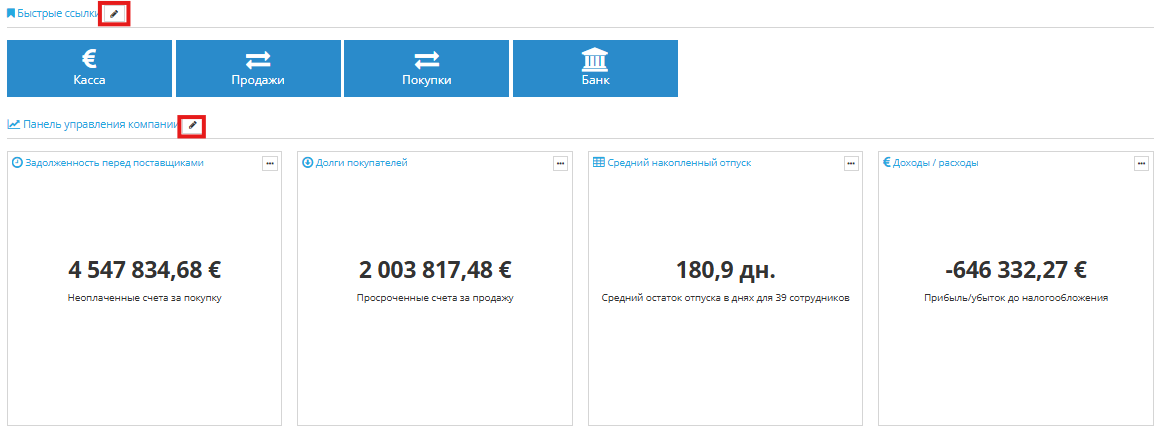The image size is (1158, 431).
Task: Click the 2 003 817,48 € overdue amount
Action: point(435,270)
